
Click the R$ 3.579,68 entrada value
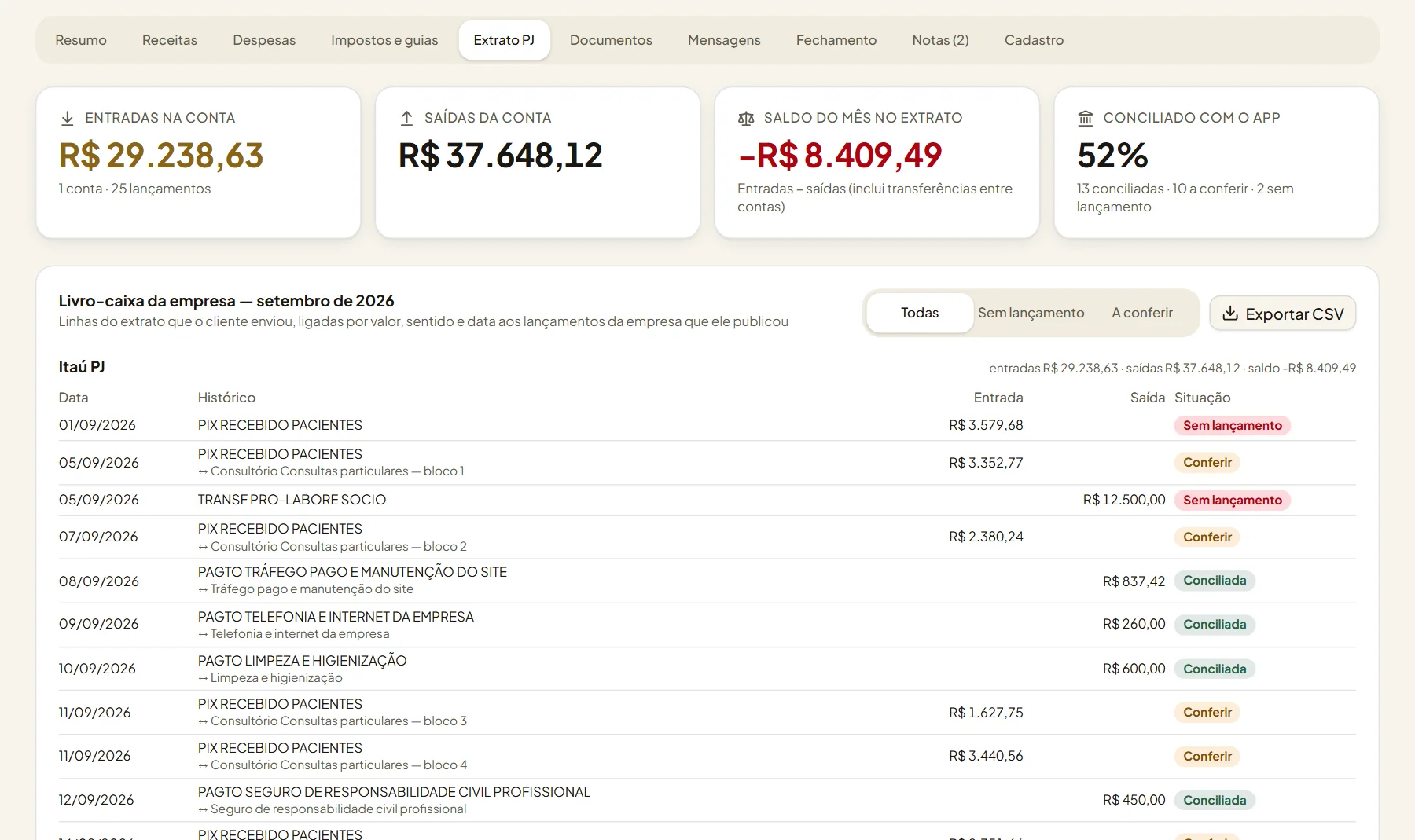point(986,425)
